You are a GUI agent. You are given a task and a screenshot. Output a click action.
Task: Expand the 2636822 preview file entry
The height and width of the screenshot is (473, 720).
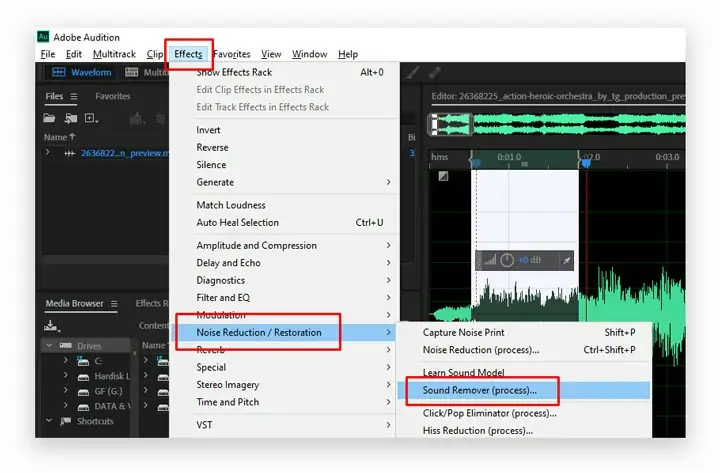tap(47, 152)
